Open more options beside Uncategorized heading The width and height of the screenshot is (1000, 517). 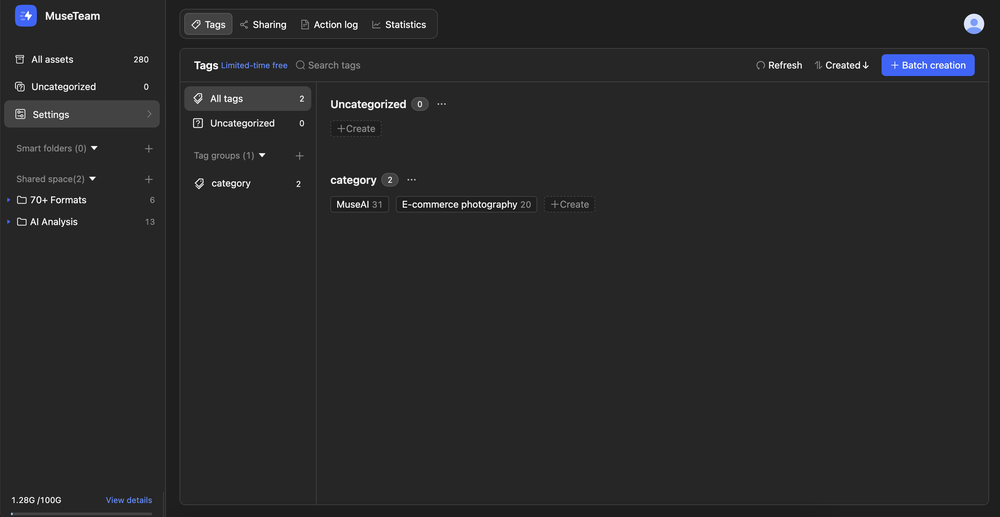[441, 104]
